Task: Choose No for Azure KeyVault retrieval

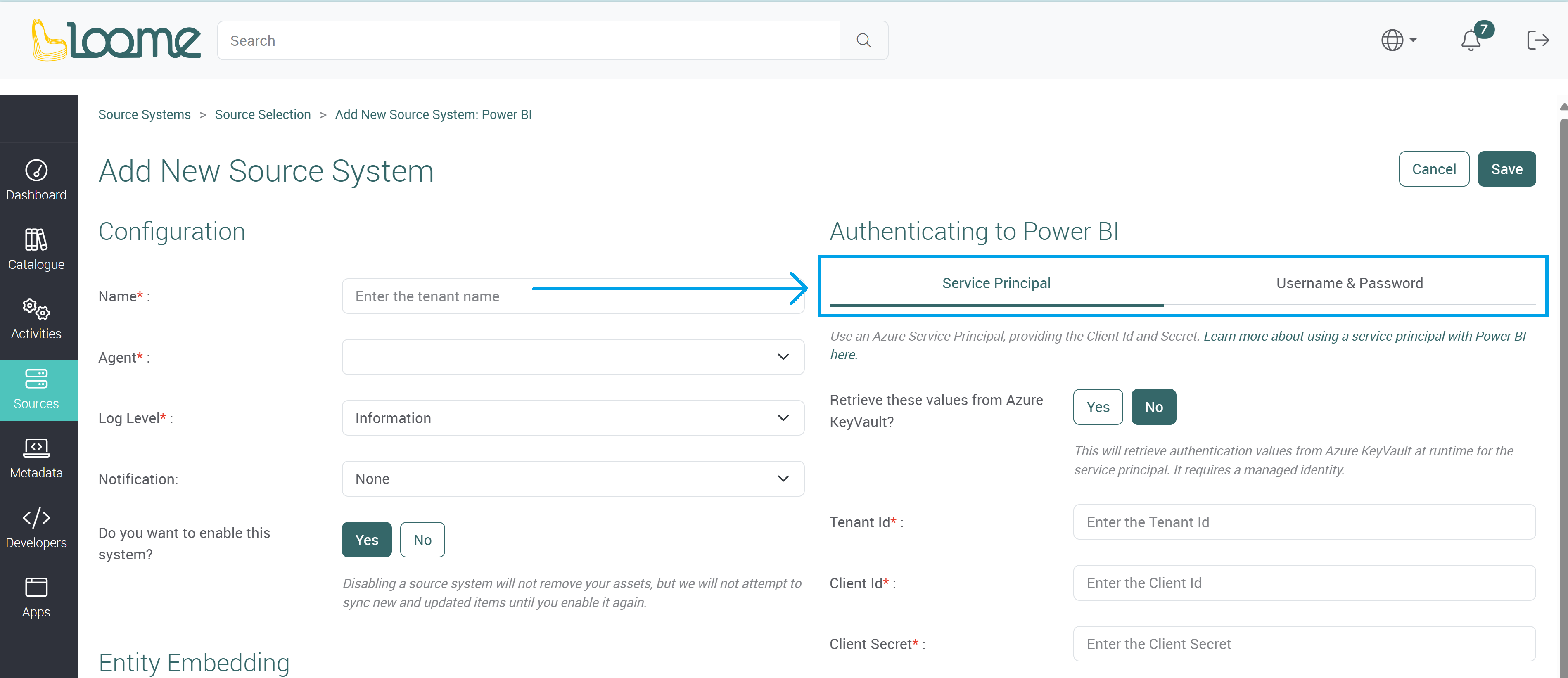Action: [x=1153, y=407]
